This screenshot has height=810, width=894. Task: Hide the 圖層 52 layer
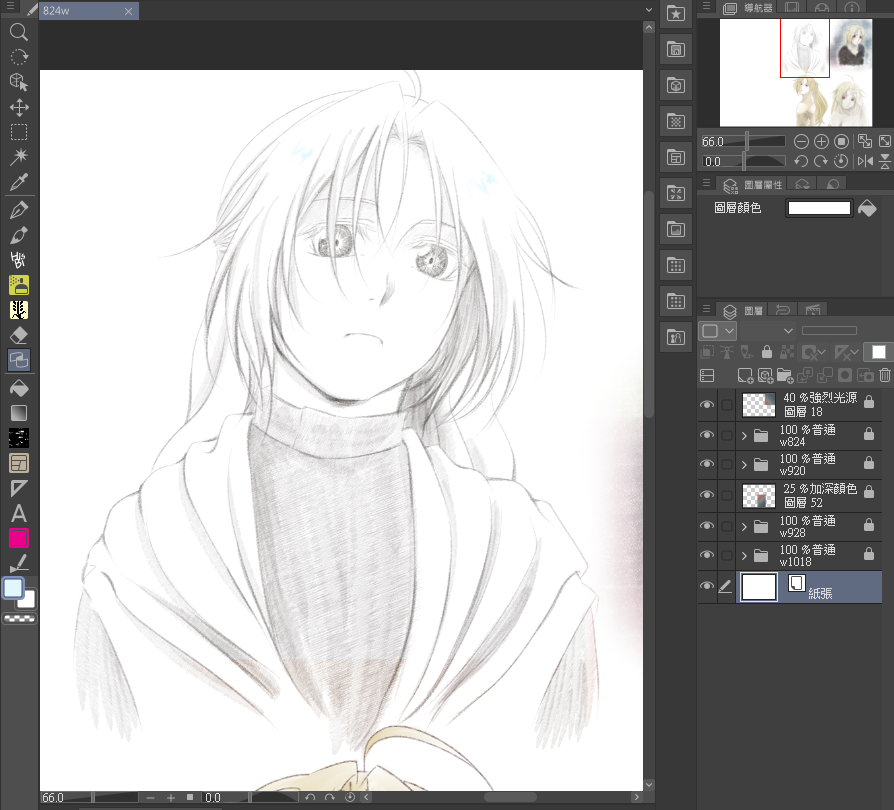707,494
